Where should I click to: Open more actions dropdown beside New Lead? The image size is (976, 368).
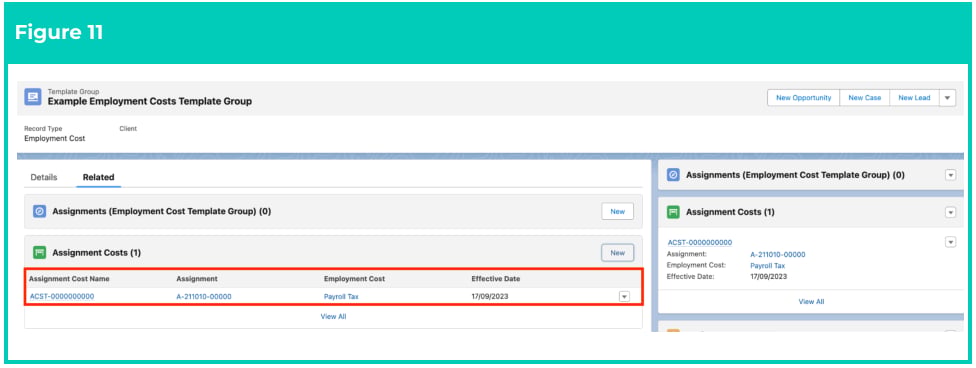[x=947, y=98]
